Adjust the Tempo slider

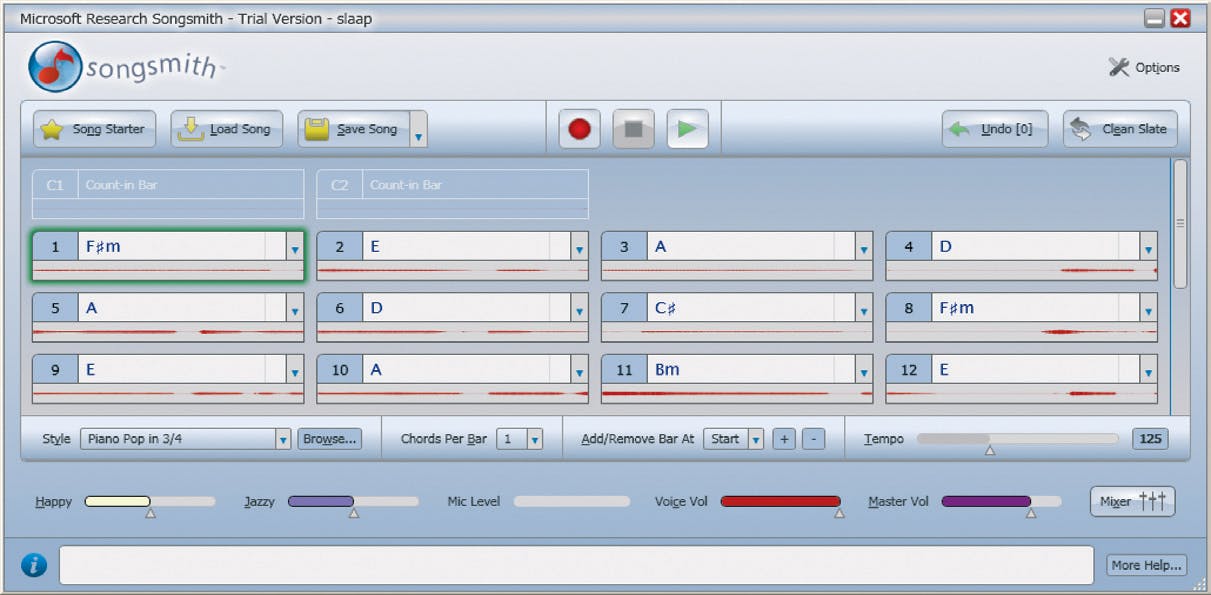[x=1018, y=439]
